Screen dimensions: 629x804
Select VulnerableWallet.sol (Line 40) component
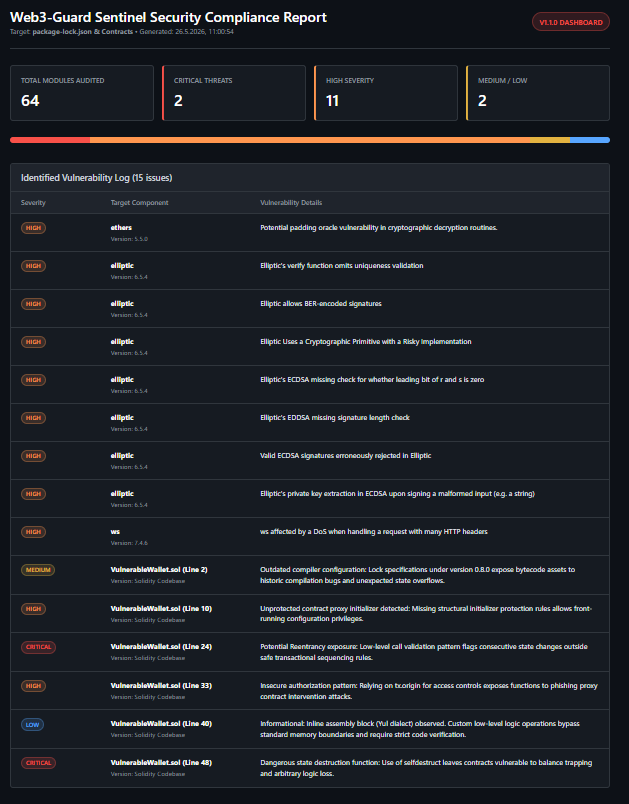point(161,723)
